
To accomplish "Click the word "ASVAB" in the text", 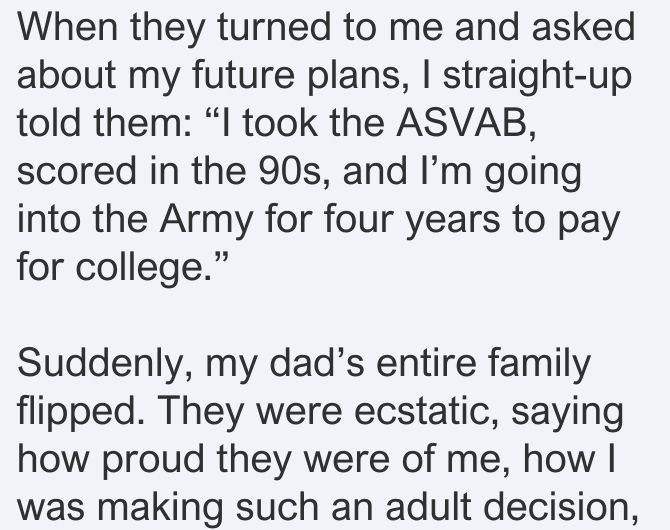I will coord(463,123).
